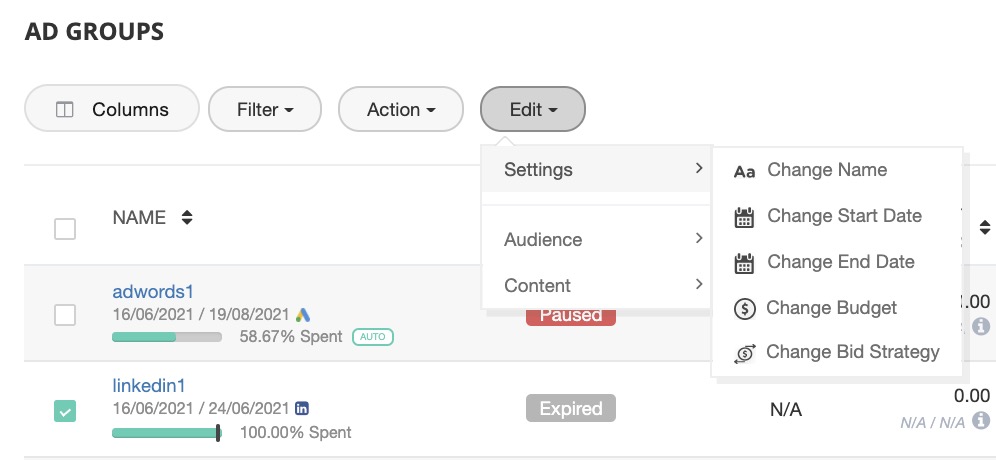The width and height of the screenshot is (996, 460).
Task: Open the Action dropdown
Action: coord(401,110)
